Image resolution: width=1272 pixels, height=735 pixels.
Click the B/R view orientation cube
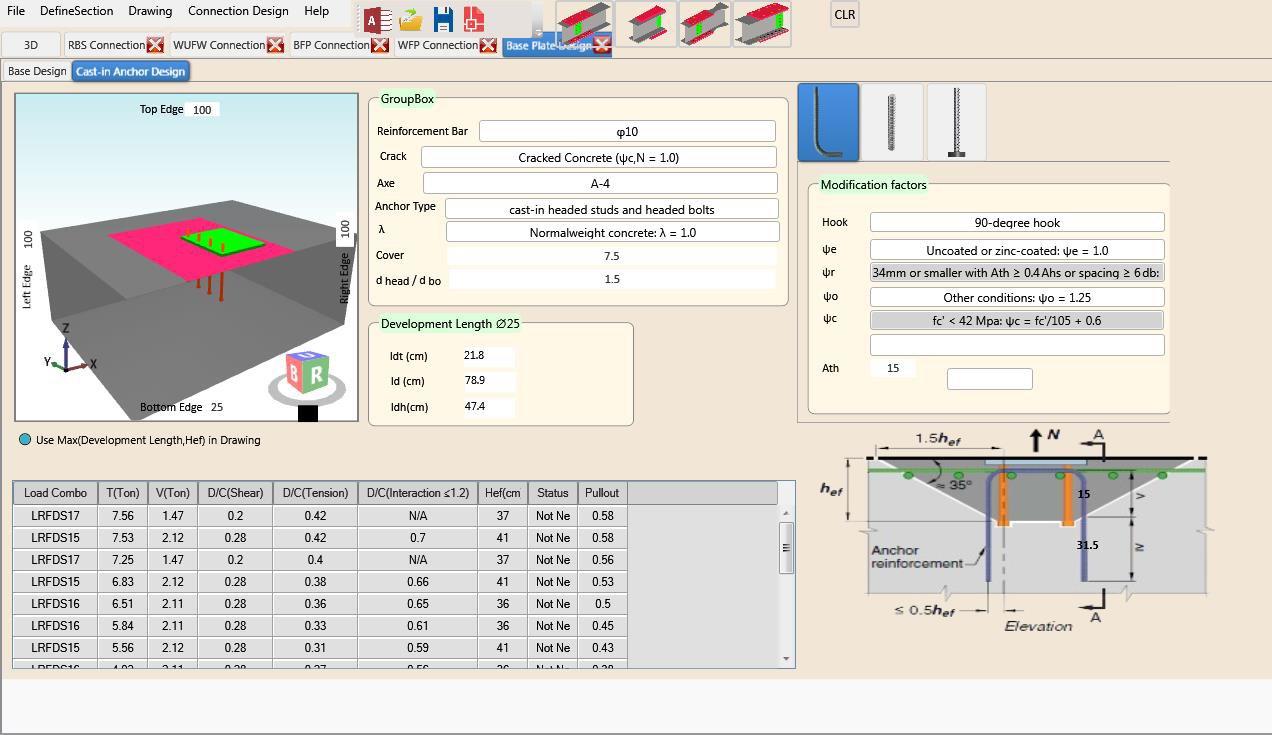[307, 374]
